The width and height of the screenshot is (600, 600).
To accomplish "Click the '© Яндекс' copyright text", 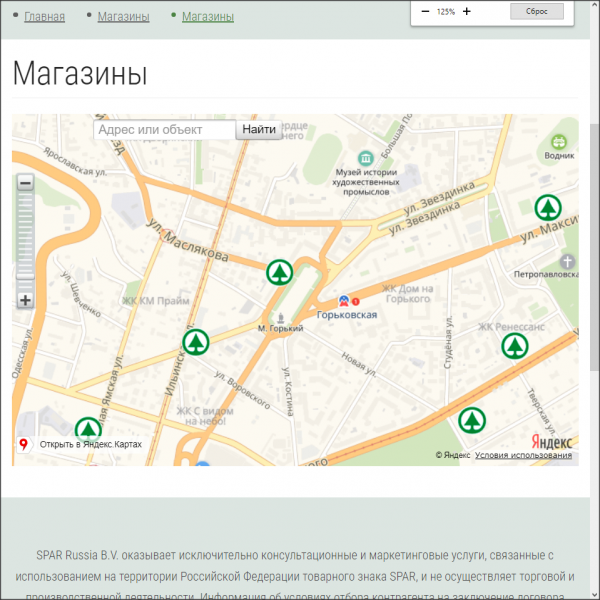I will (x=453, y=455).
